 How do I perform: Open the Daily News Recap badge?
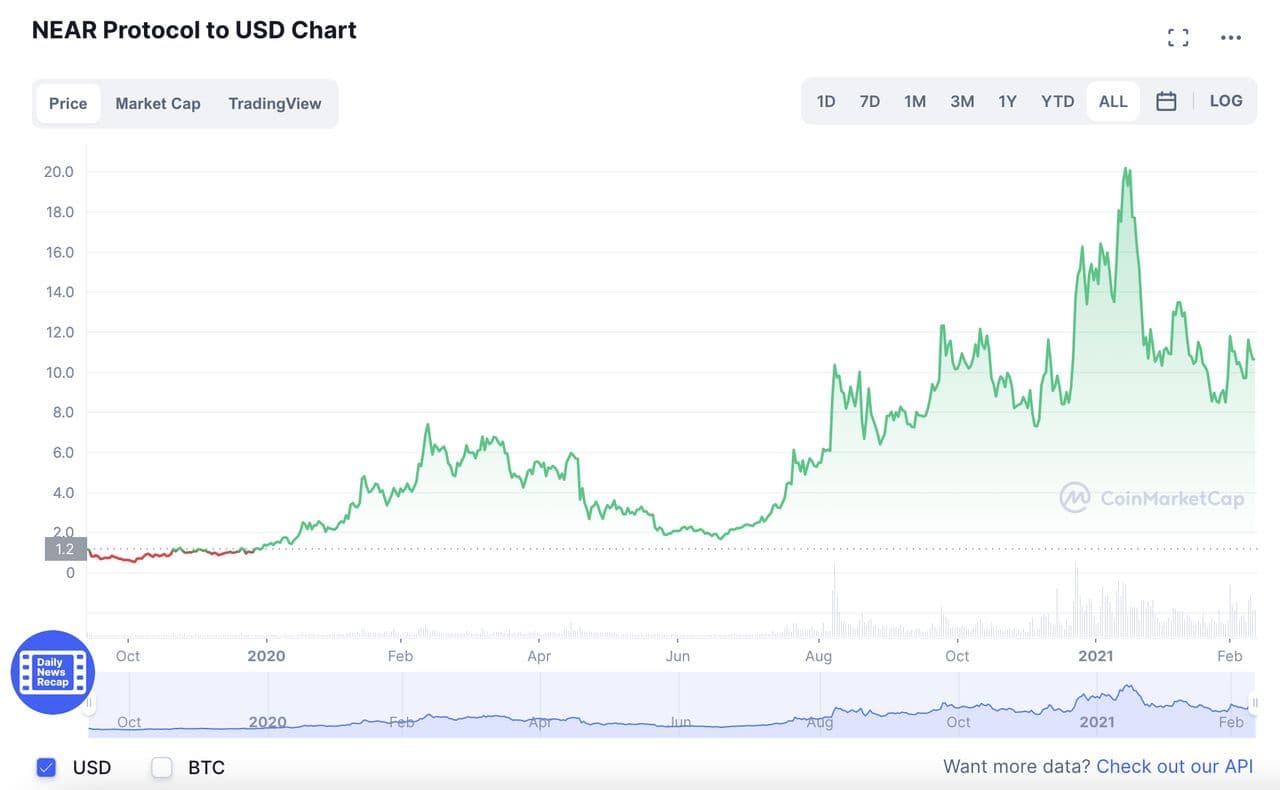[52, 672]
